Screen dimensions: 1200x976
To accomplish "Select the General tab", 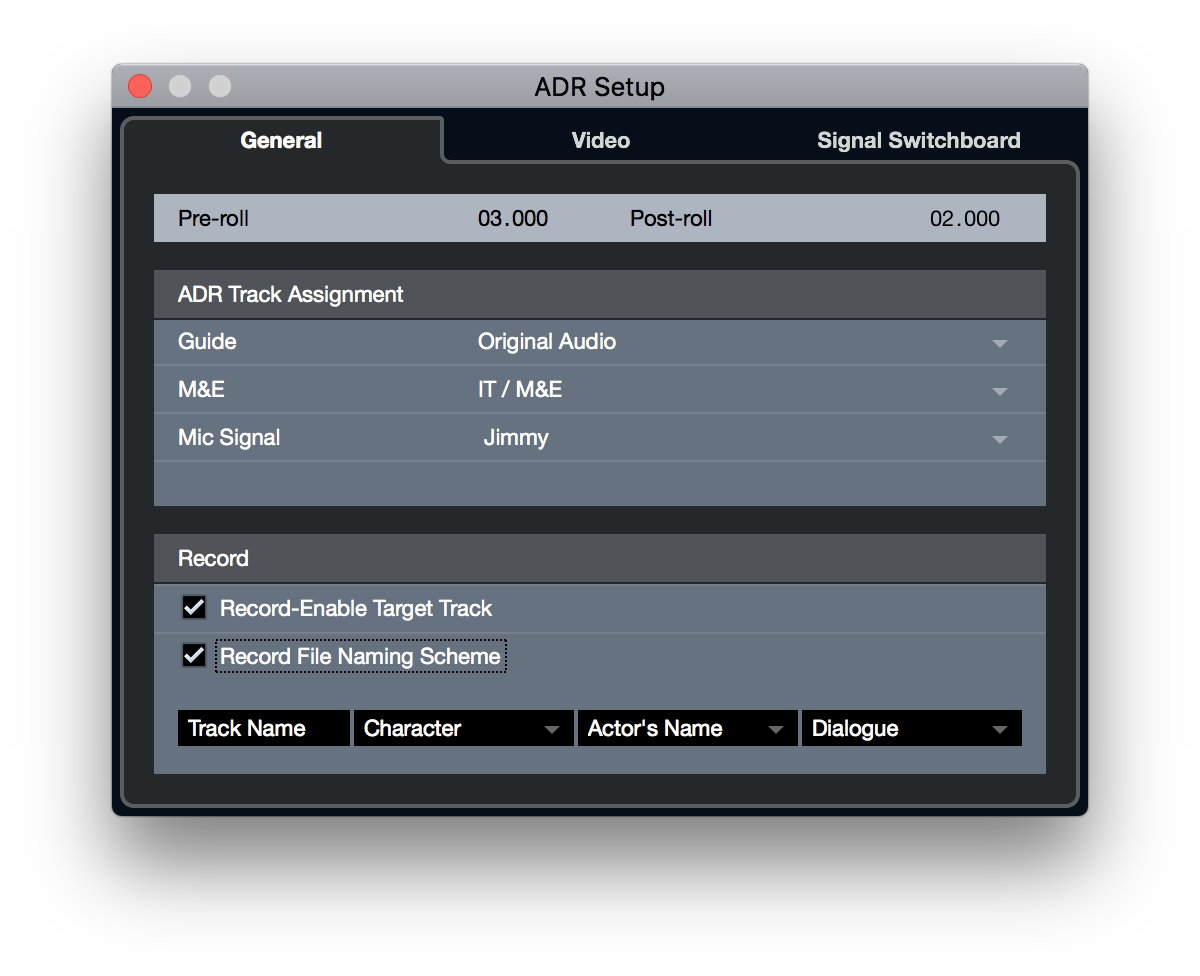I will pyautogui.click(x=281, y=140).
